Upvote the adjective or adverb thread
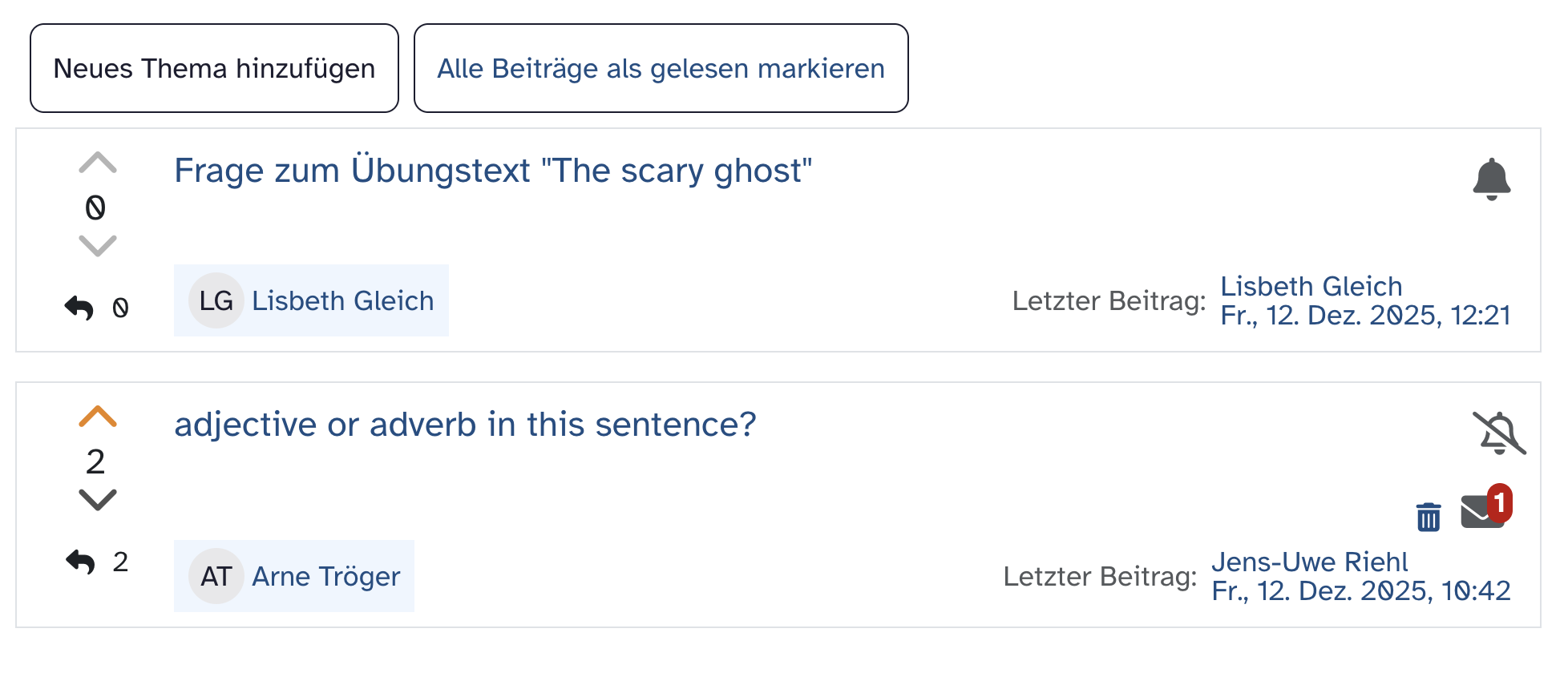This screenshot has width=1568, height=689. point(98,417)
